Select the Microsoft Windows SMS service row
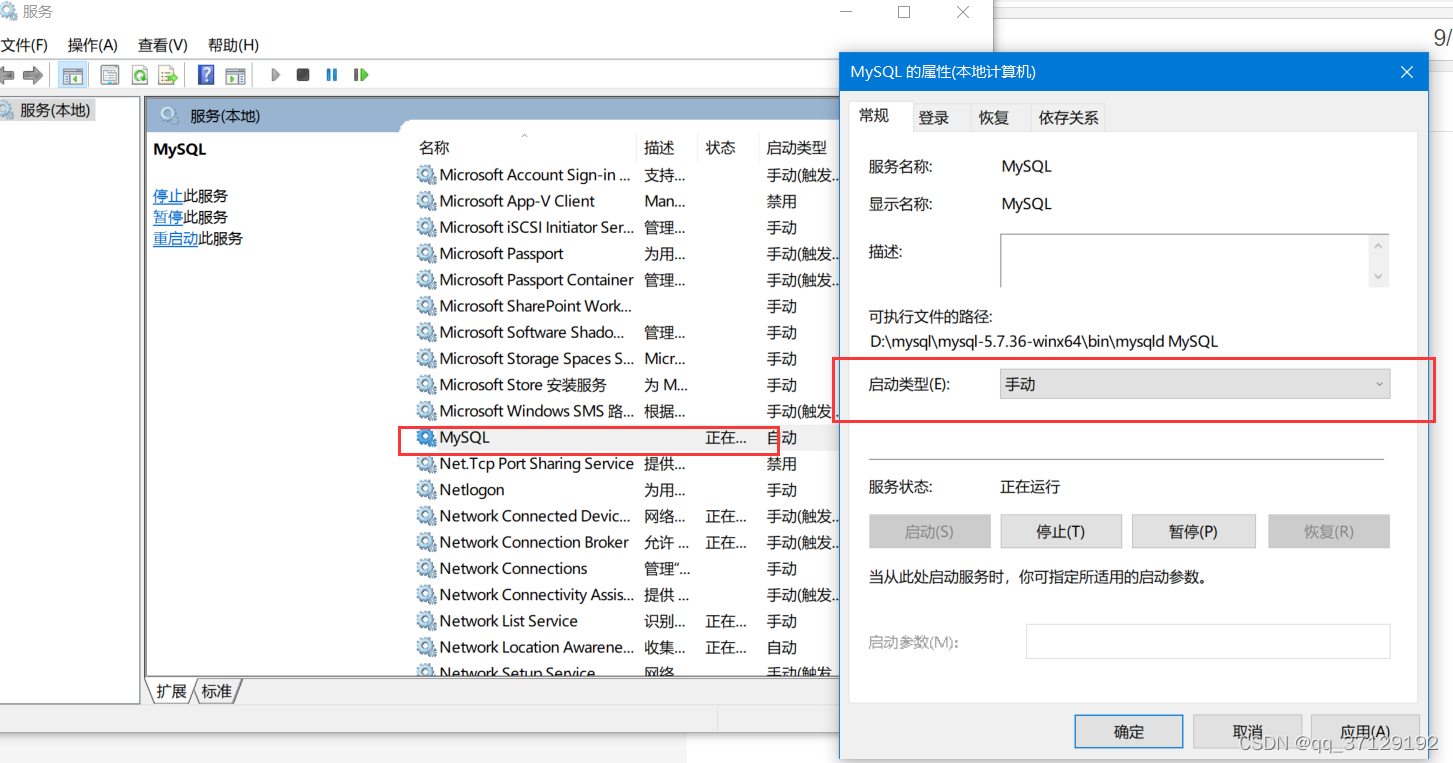Image resolution: width=1453 pixels, height=763 pixels. click(626, 411)
